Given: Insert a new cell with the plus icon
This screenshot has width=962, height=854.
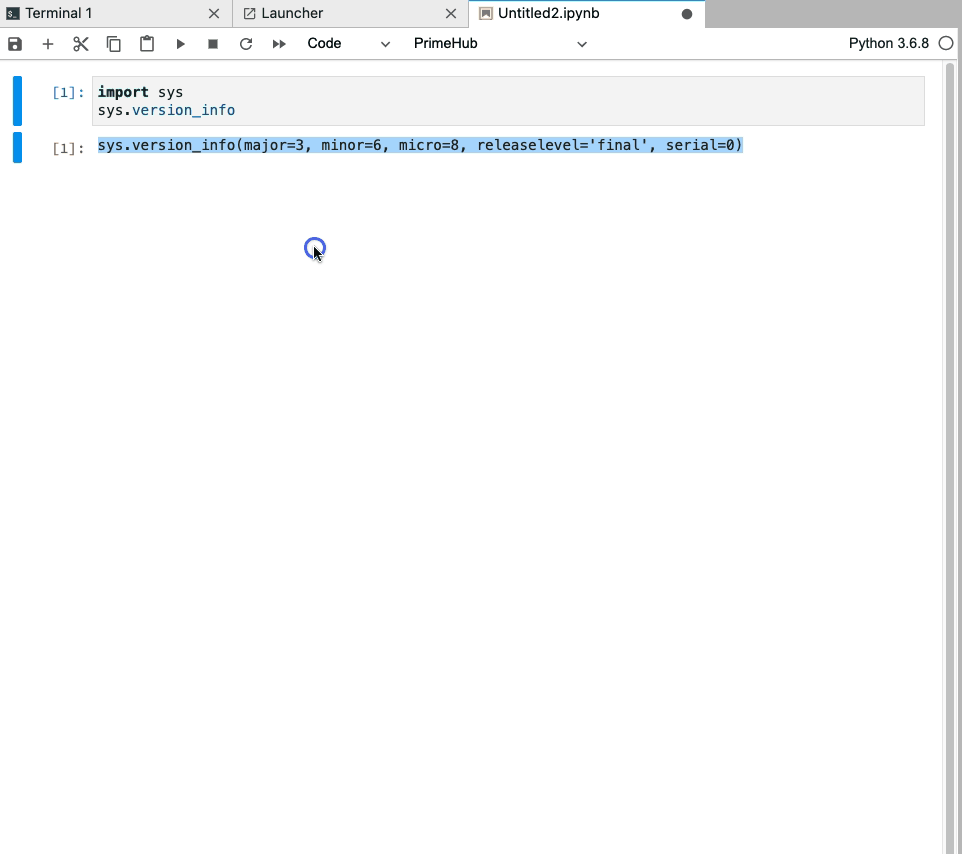Looking at the screenshot, I should (x=48, y=44).
